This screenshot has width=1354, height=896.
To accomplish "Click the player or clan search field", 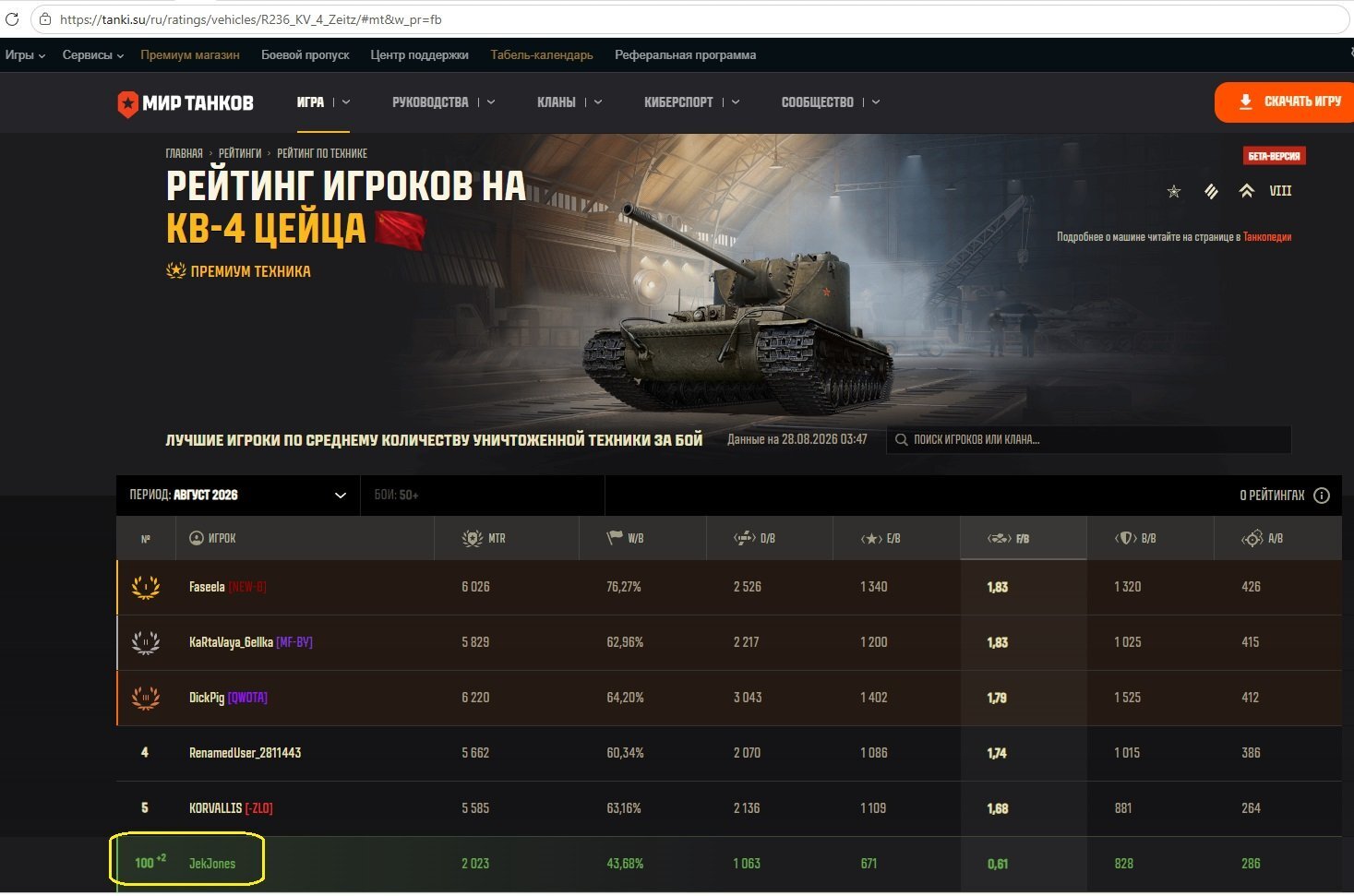I will pyautogui.click(x=1089, y=439).
